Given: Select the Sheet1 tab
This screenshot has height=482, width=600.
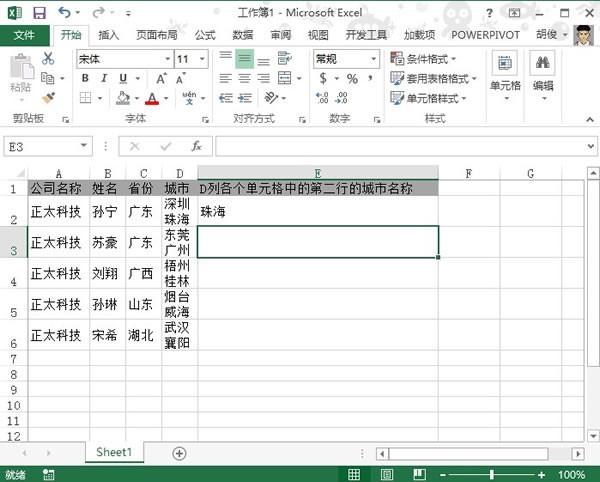Looking at the screenshot, I should click(x=114, y=452).
